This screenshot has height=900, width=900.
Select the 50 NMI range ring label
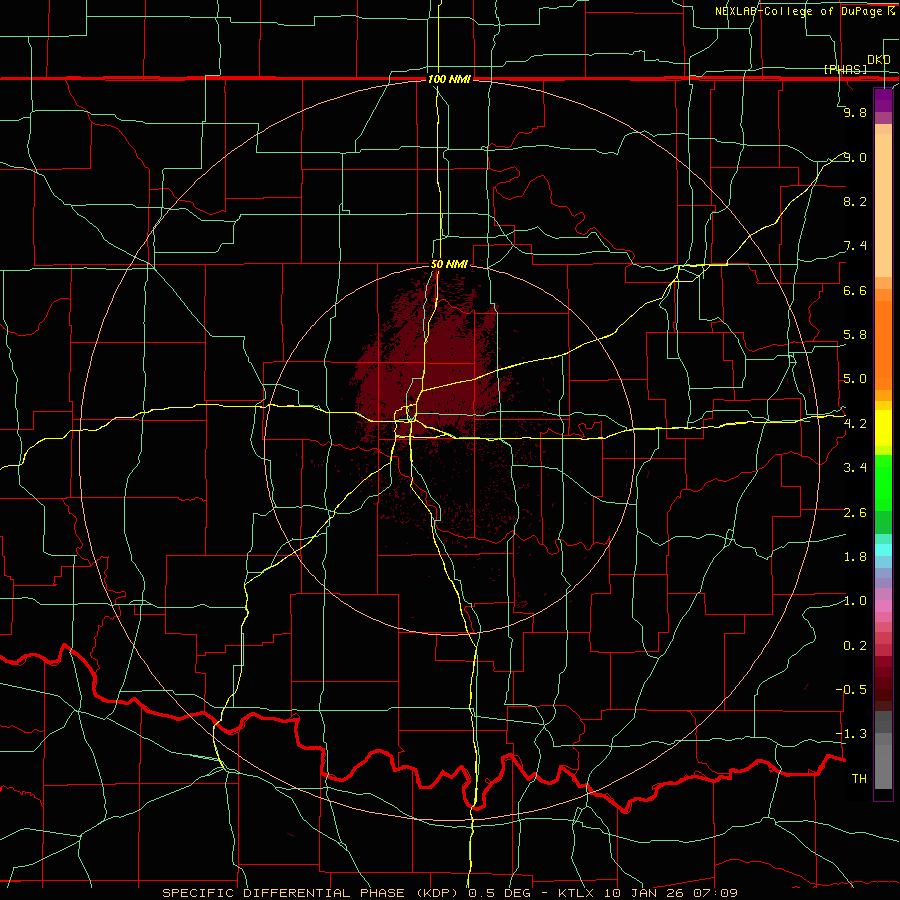tap(449, 264)
